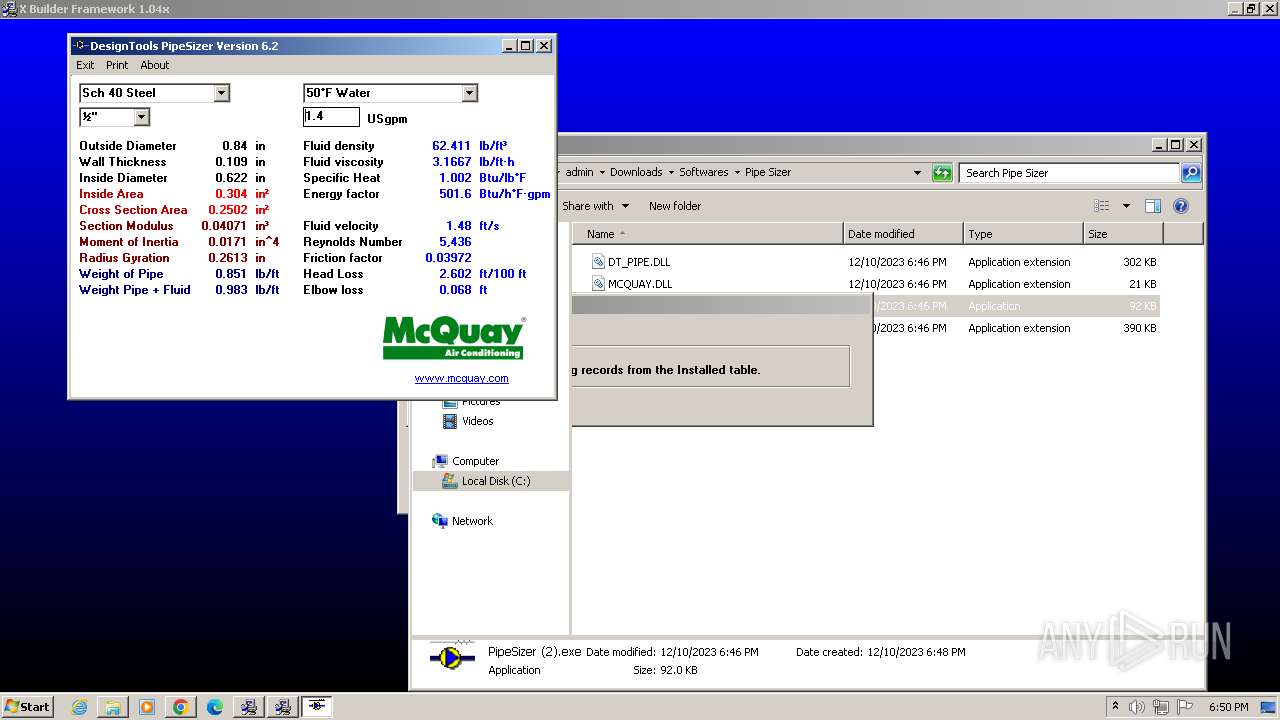Expand the 50°F Water fluid dropdown
1280x720 pixels.
(x=470, y=93)
